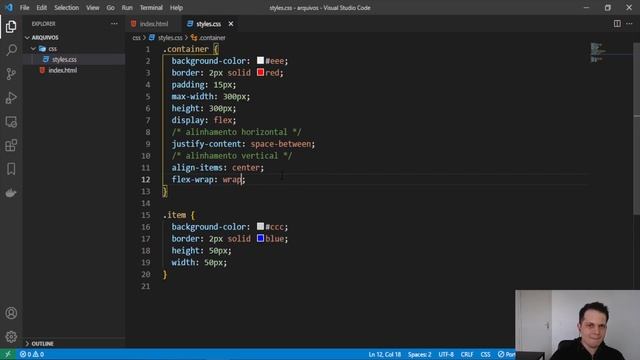Open the Accounts menu icon
640x360 pixels.
tap(11, 313)
